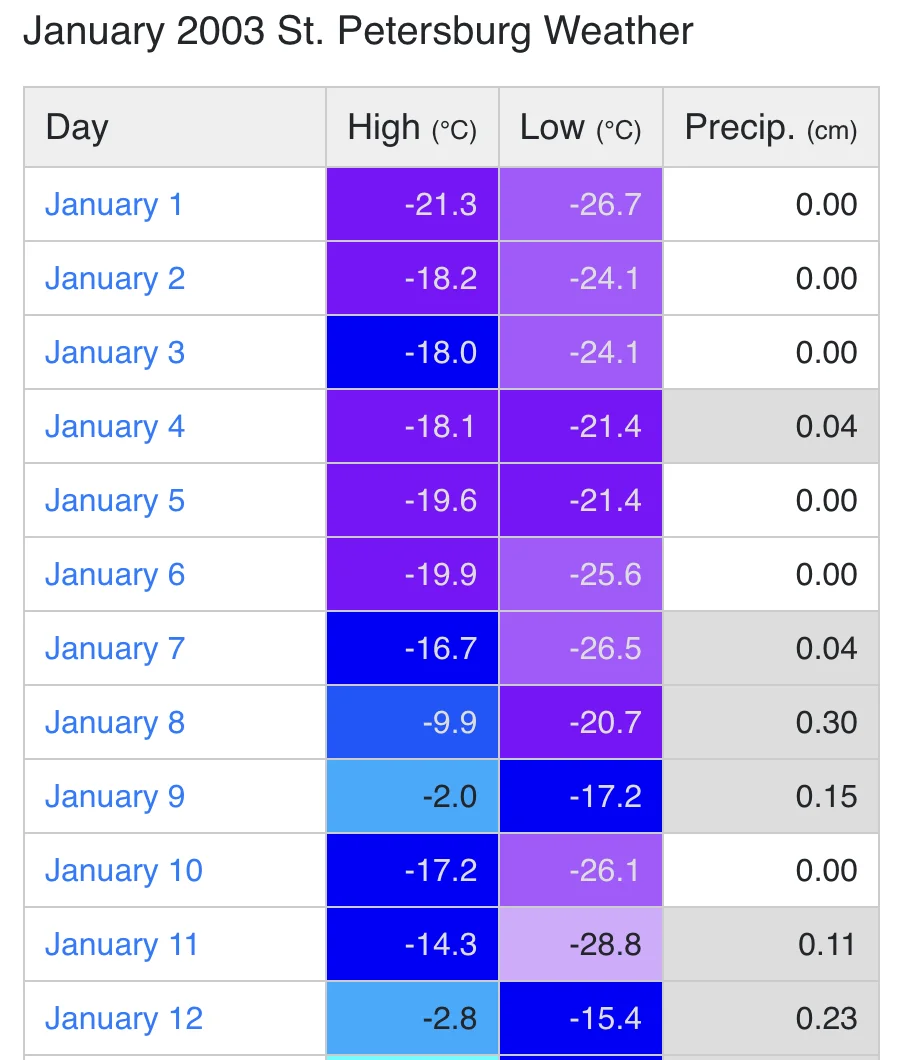This screenshot has width=912, height=1060.
Task: Click the -28.8 low temperature cell
Action: (581, 945)
